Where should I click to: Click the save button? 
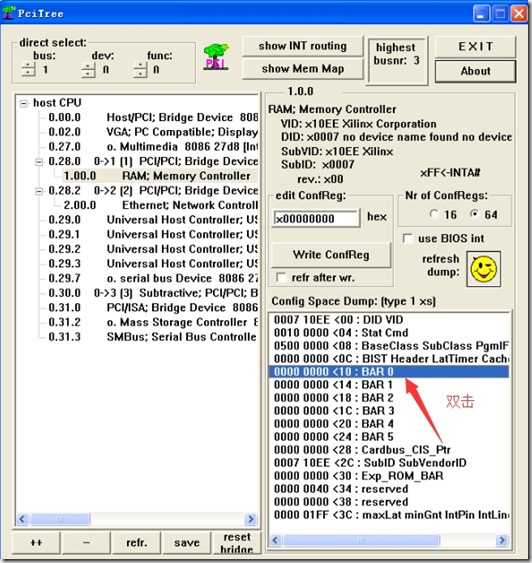[187, 543]
